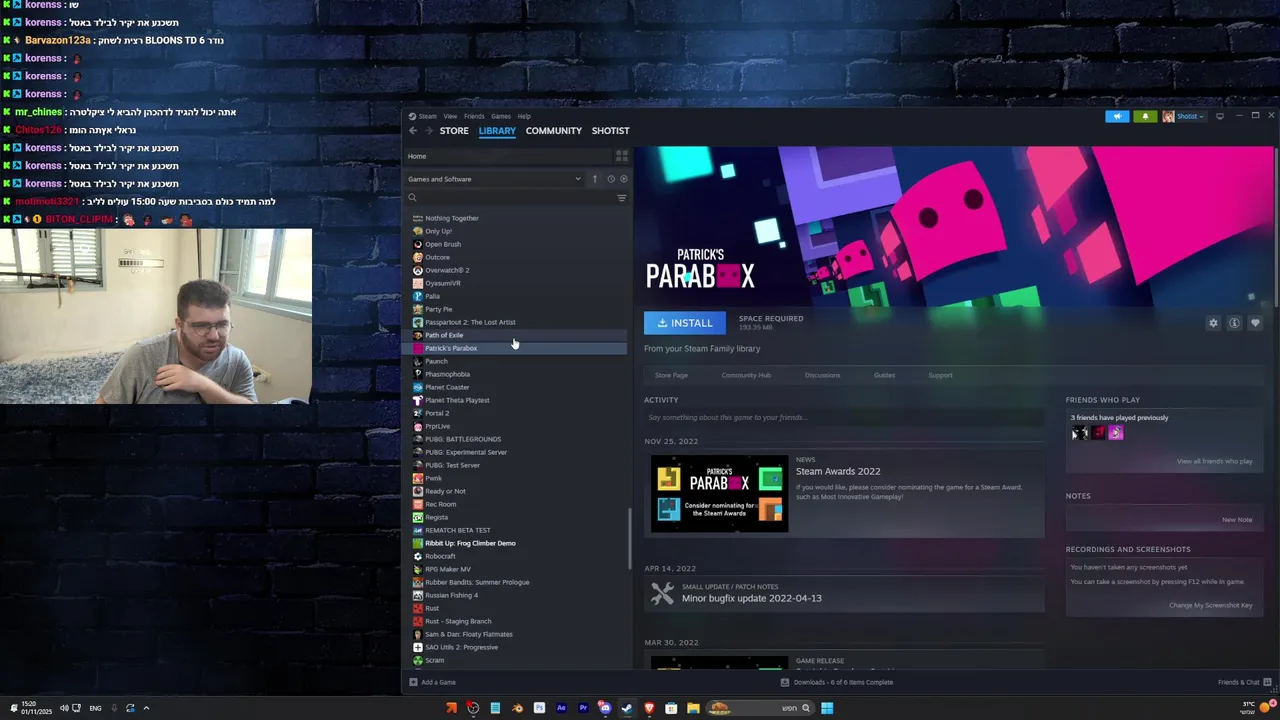Viewport: 1280px width, 720px height.
Task: Click the Add a Game plus icon
Action: point(414,682)
